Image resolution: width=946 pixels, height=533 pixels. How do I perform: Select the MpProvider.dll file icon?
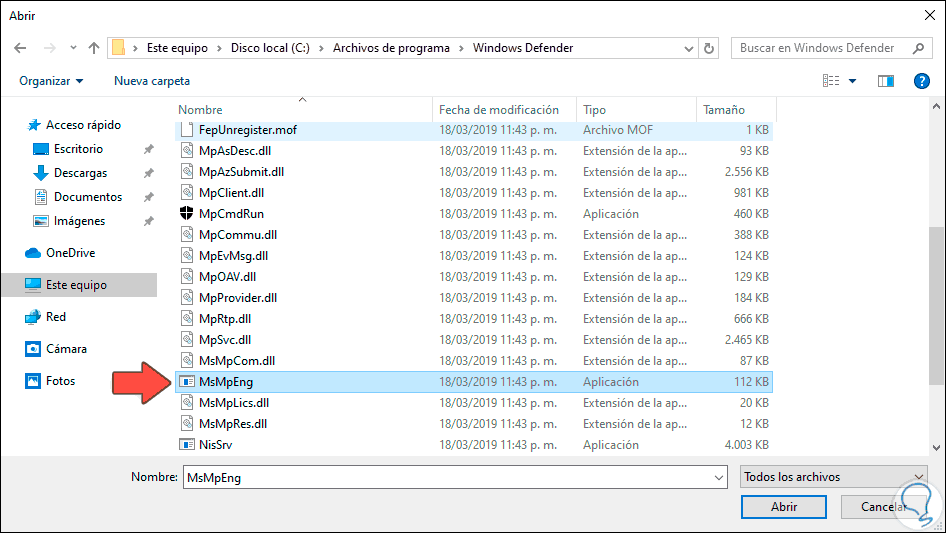(x=187, y=298)
